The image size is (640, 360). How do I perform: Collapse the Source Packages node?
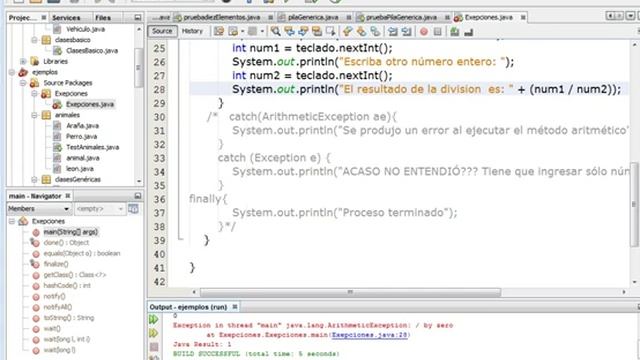23,83
